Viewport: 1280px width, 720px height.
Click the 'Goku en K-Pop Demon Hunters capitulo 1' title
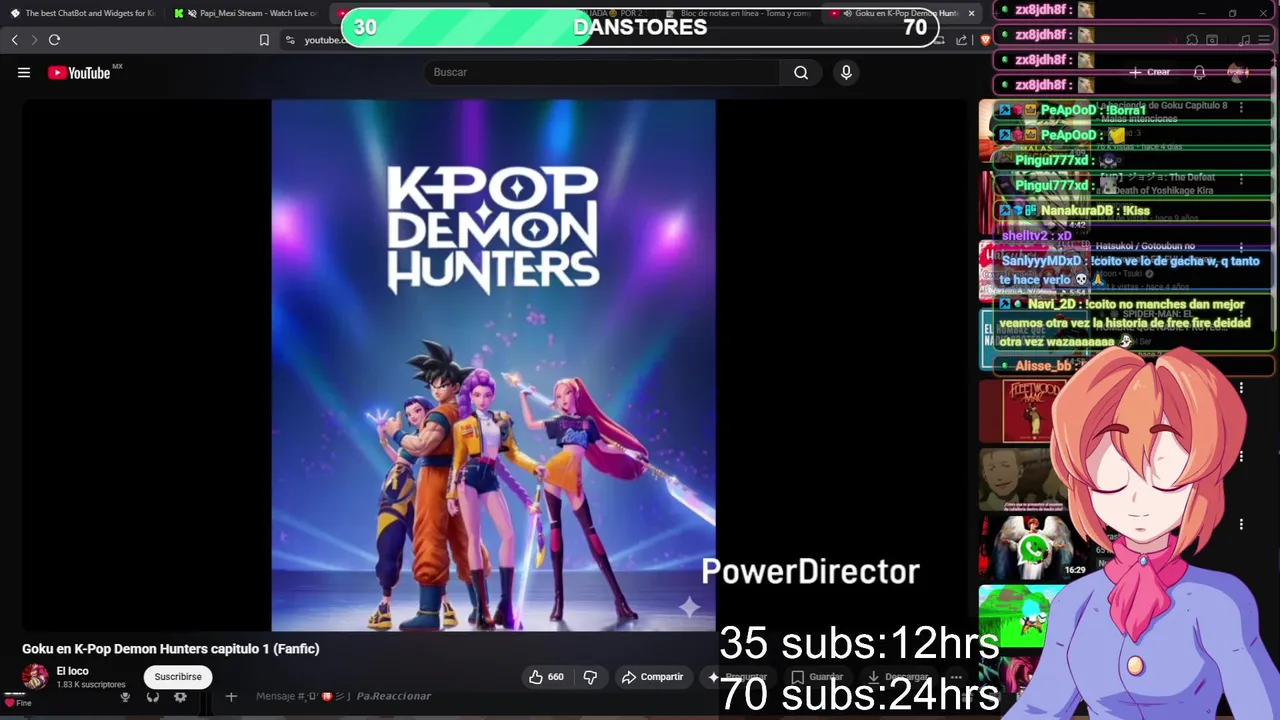click(171, 649)
